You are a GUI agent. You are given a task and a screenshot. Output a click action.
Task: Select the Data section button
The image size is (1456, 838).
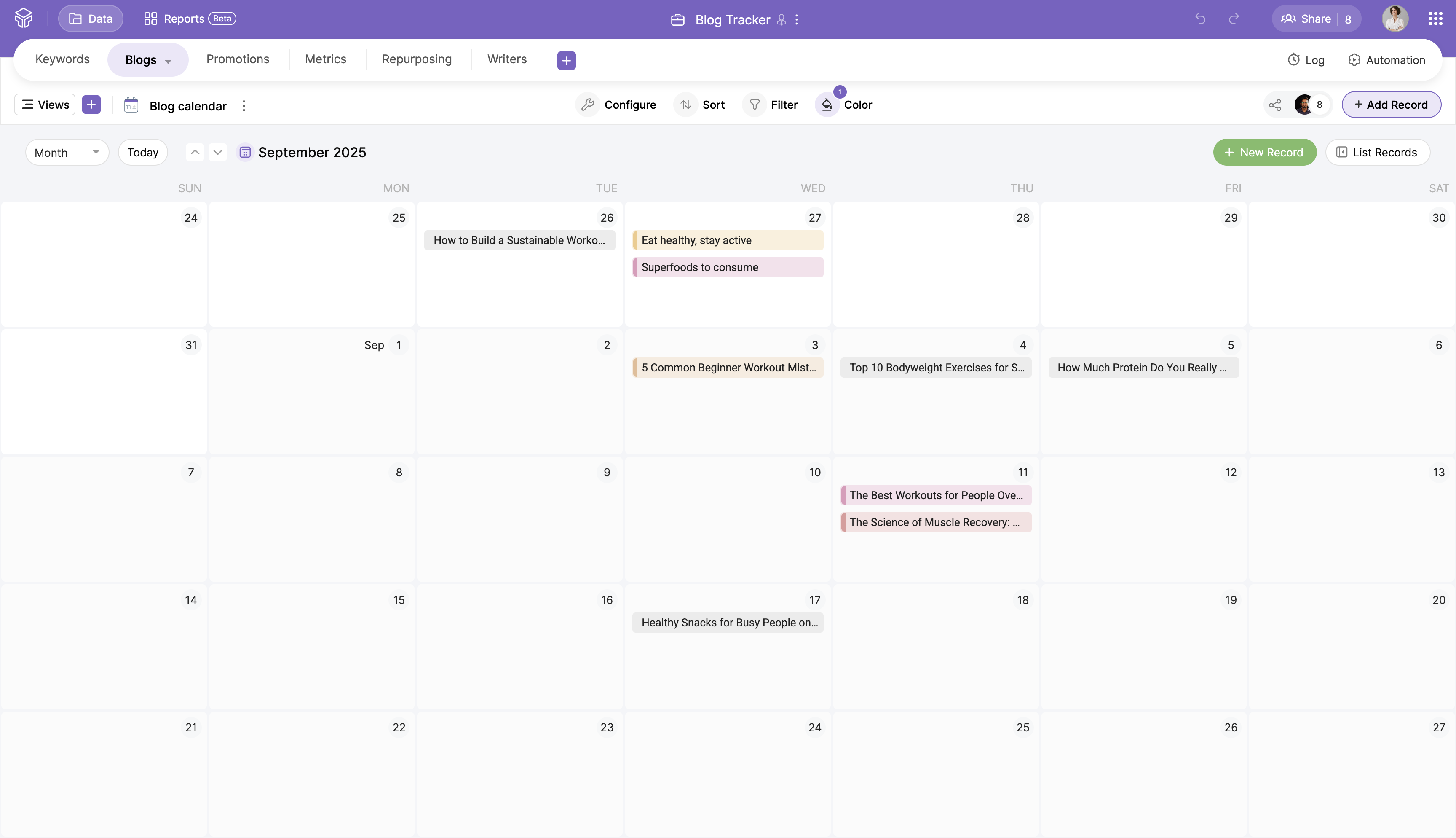coord(91,19)
